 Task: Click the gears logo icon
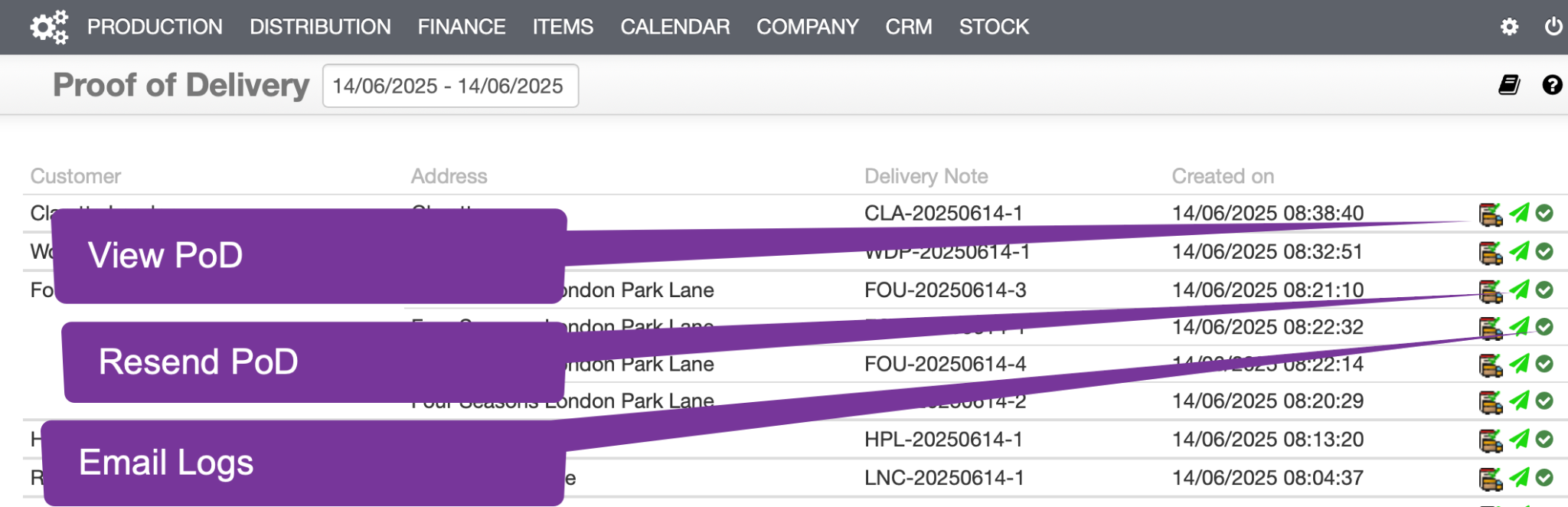click(49, 27)
